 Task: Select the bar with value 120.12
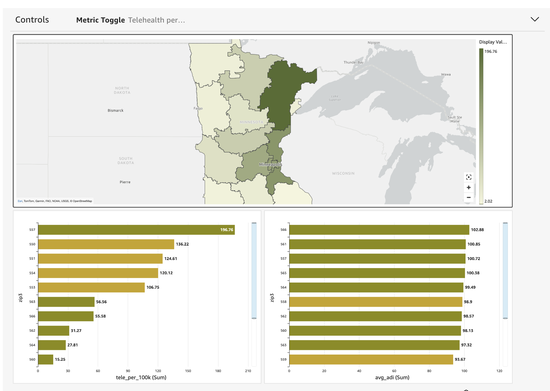(x=98, y=273)
